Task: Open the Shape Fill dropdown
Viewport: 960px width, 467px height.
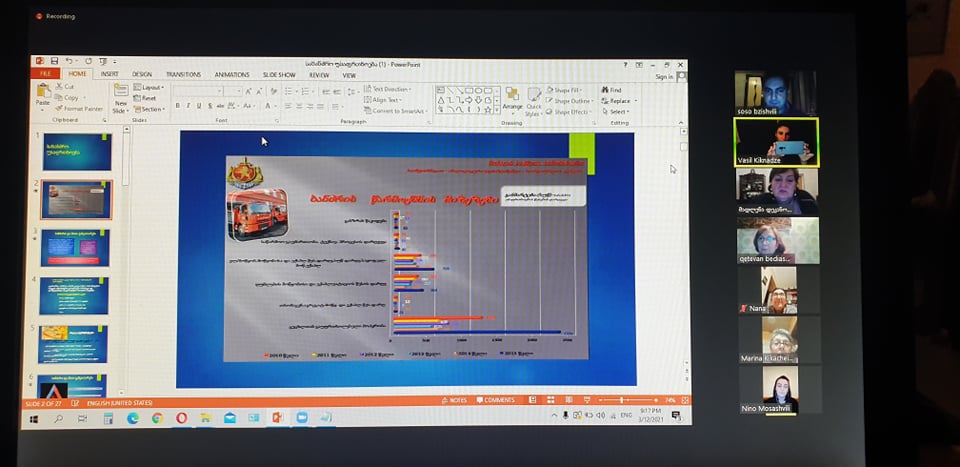Action: coord(563,90)
